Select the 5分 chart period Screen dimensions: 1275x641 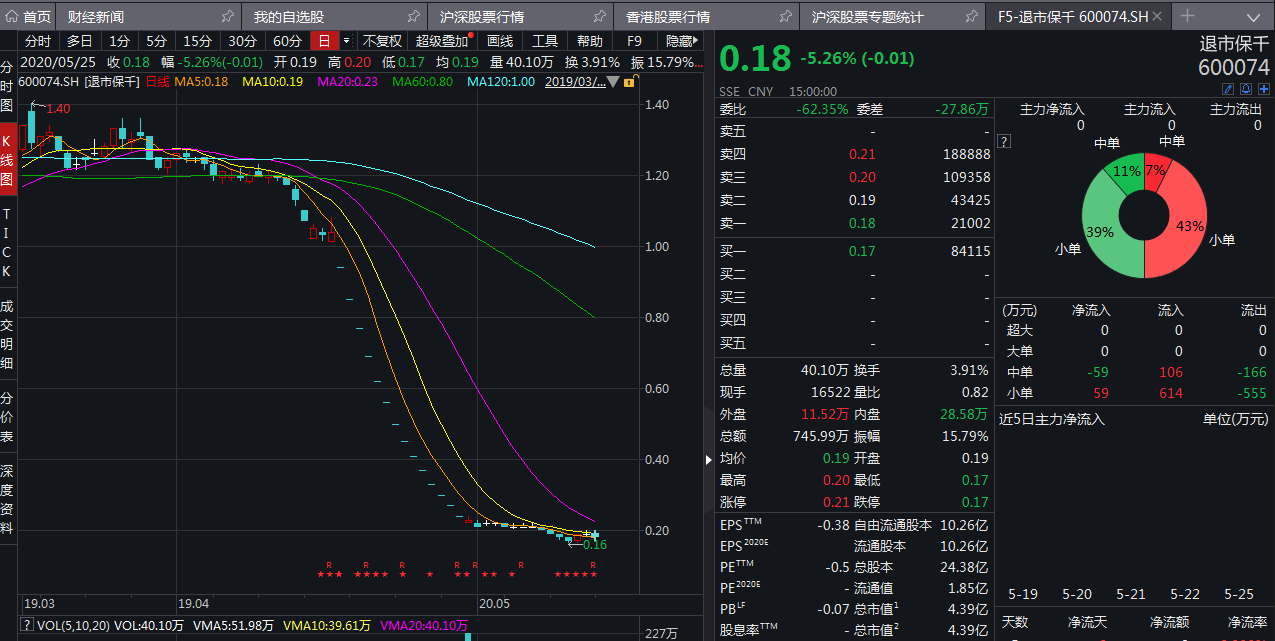tap(156, 41)
